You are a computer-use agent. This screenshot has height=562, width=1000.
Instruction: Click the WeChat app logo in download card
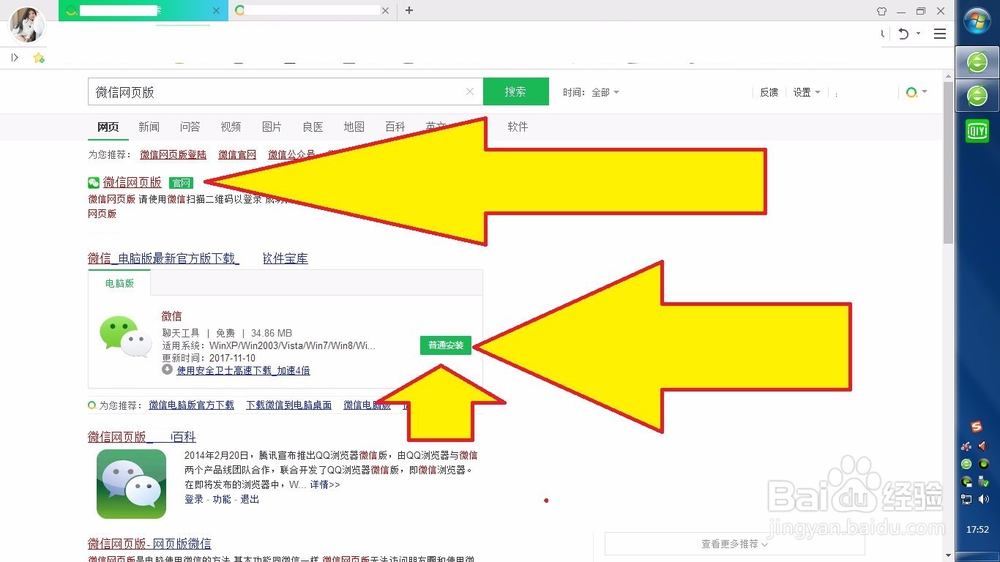[x=126, y=336]
